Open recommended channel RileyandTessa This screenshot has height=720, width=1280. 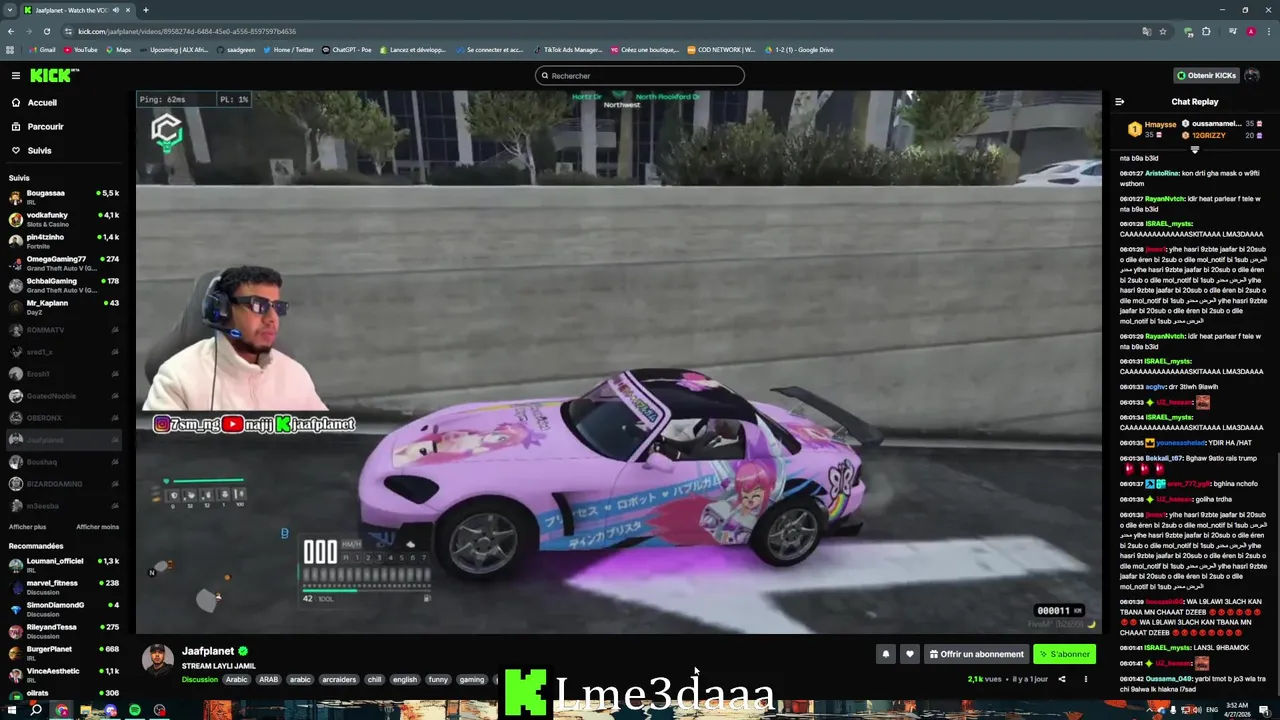tap(62, 631)
